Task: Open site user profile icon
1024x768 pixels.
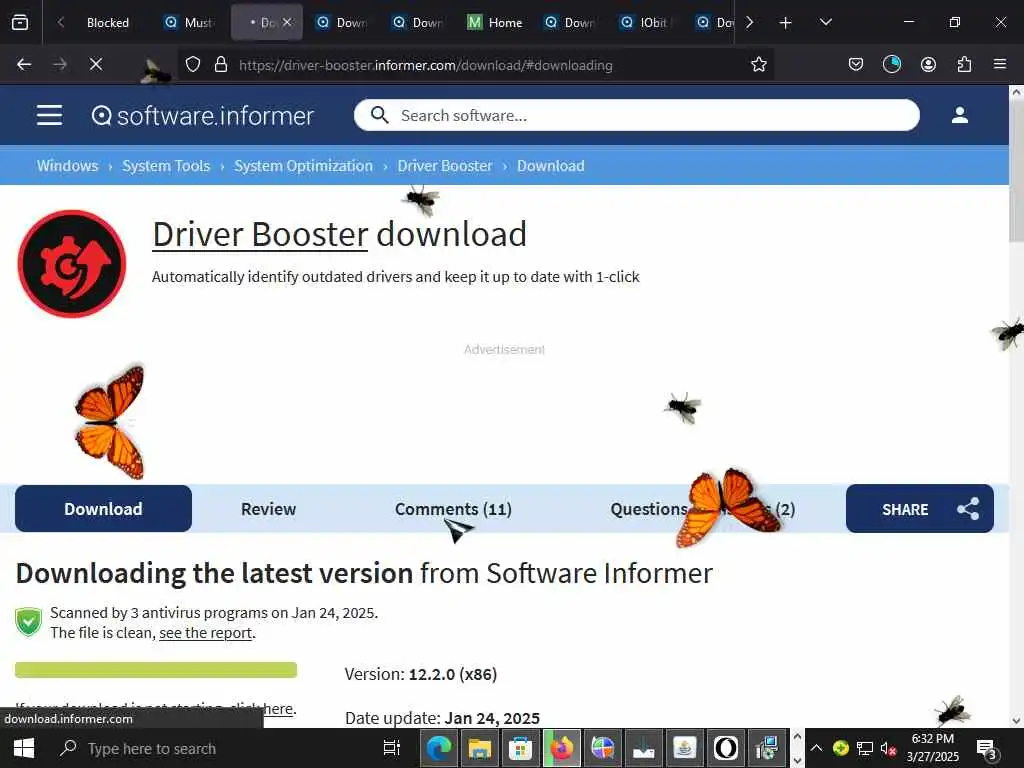Action: 959,115
